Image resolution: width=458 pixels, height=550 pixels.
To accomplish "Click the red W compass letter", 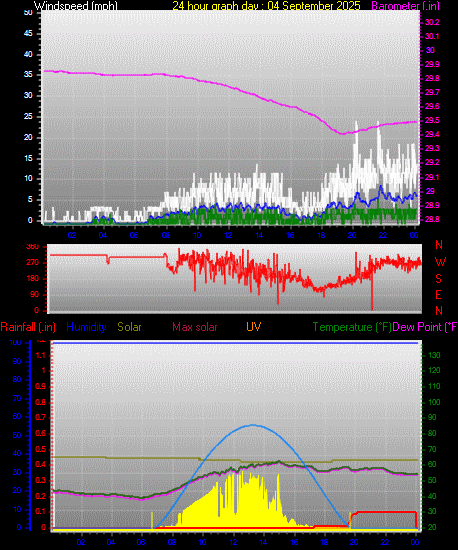I will [440, 261].
